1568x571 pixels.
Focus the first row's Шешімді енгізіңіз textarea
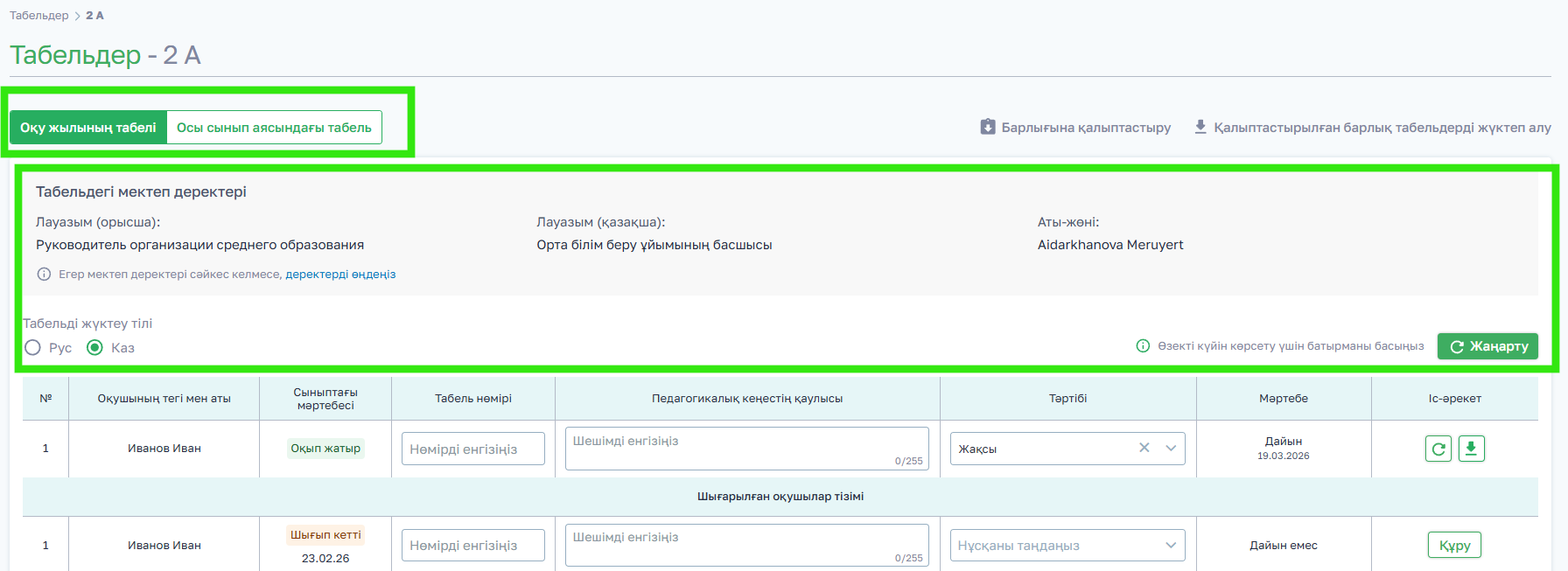746,448
